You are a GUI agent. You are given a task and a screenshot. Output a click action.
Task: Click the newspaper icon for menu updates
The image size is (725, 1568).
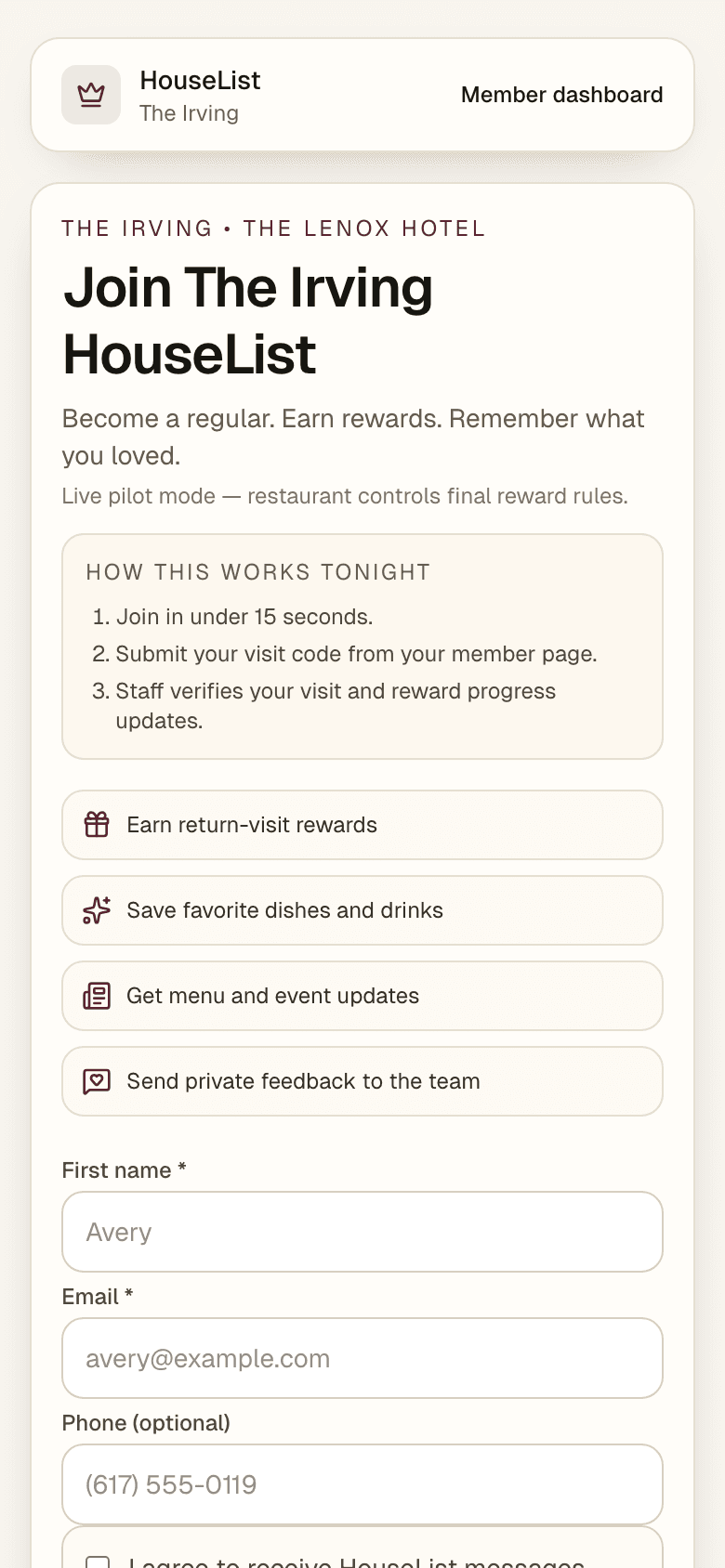pyautogui.click(x=97, y=996)
